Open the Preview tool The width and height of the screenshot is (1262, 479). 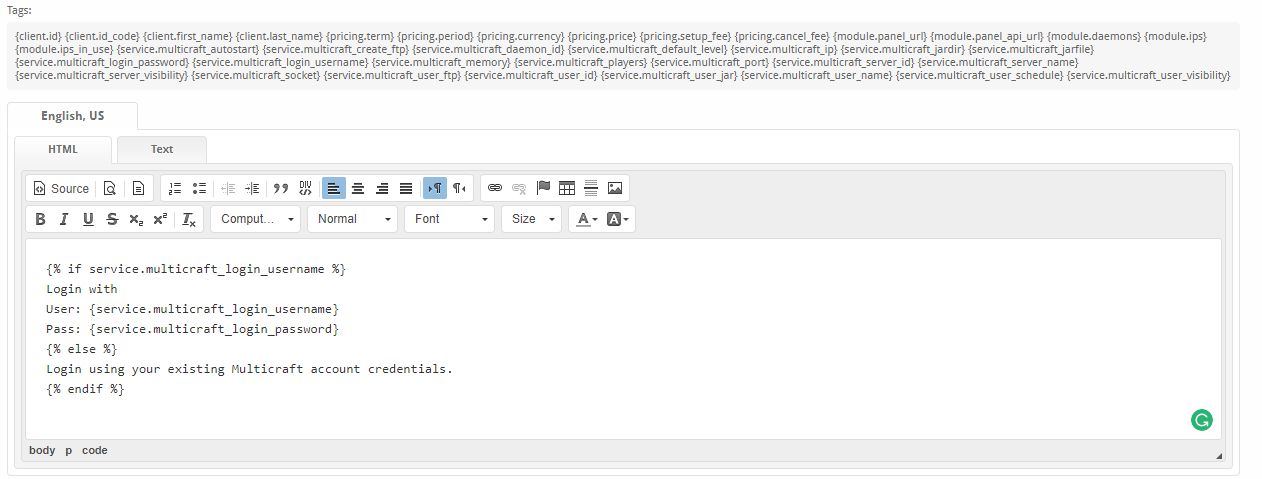(110, 188)
